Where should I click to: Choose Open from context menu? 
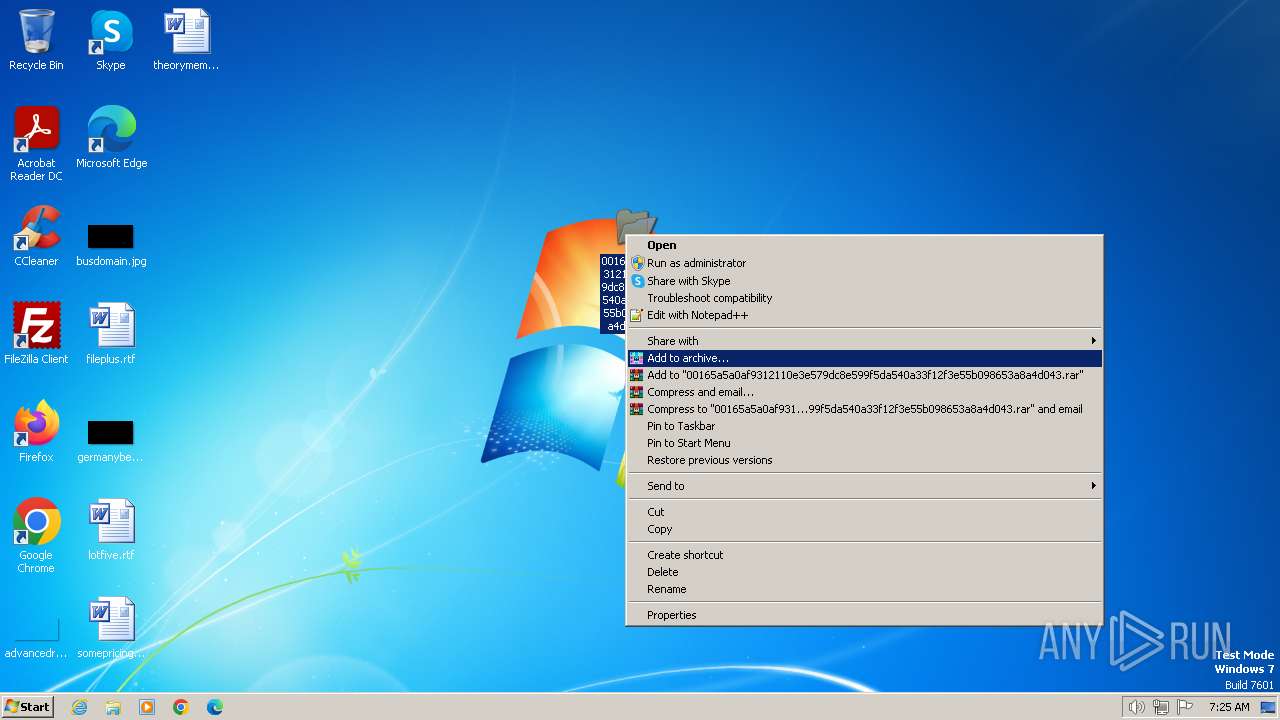864,245
